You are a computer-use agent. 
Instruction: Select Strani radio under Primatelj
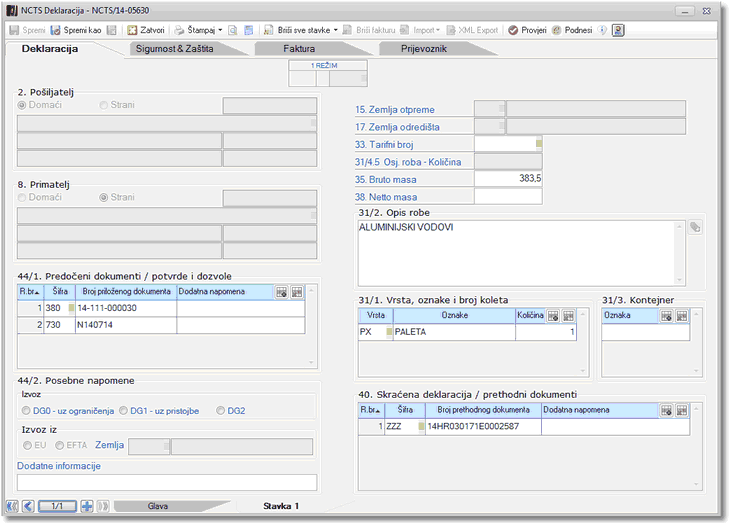[103, 198]
